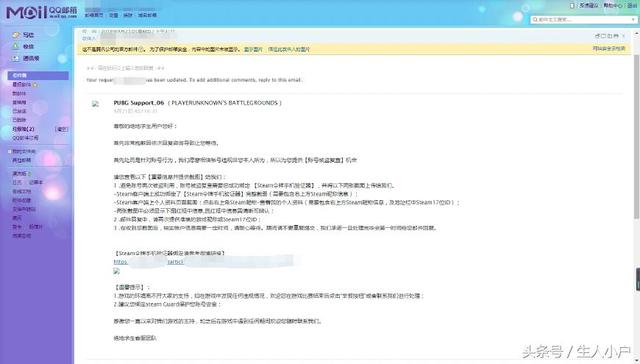
Task: Open the 漂流瓶 drift bottle item
Action: pos(19,173)
